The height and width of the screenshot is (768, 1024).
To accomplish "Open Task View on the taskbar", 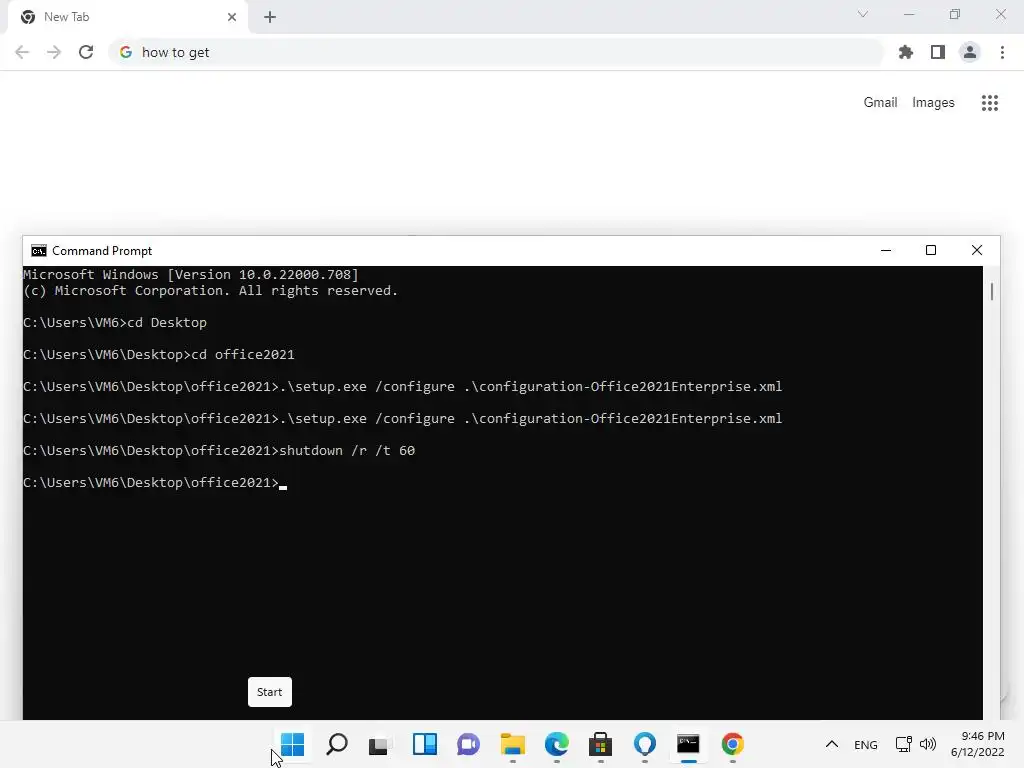I will point(380,744).
